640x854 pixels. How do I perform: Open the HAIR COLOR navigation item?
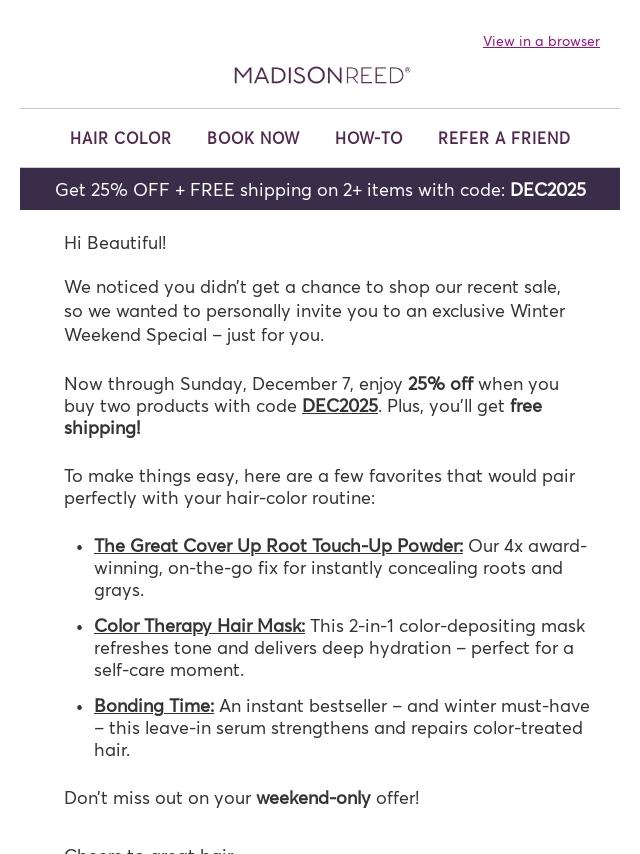click(121, 138)
